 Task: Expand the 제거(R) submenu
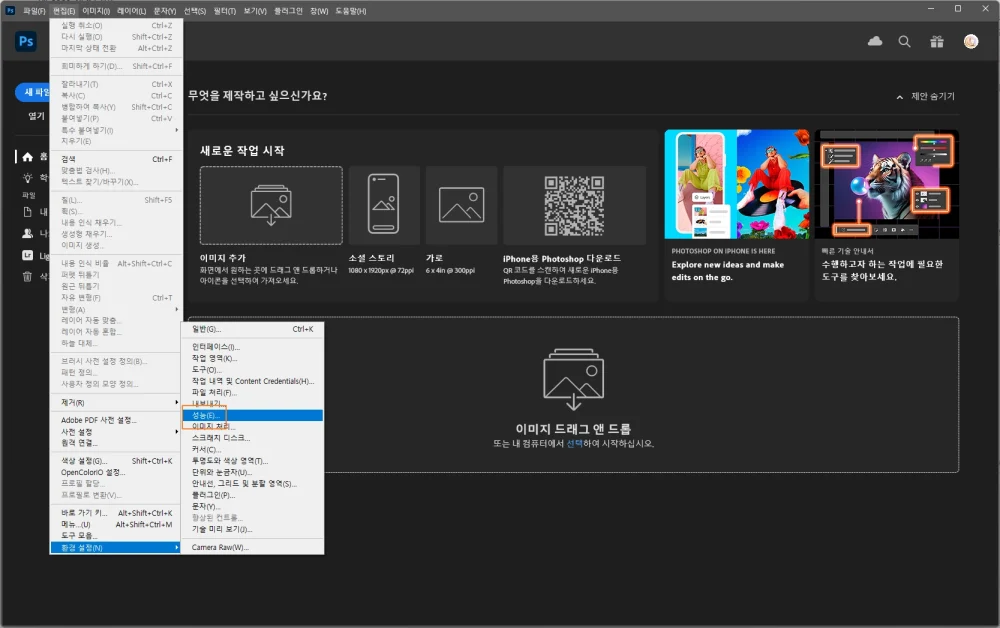pos(115,402)
